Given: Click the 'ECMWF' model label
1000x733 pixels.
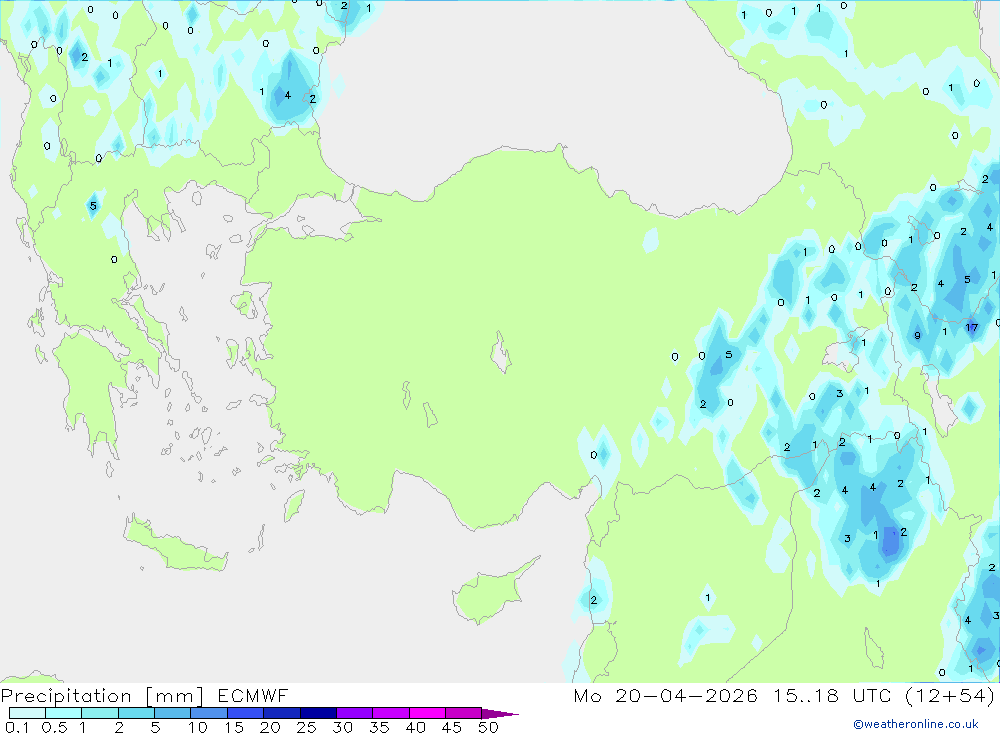Looking at the screenshot, I should pyautogui.click(x=253, y=695).
